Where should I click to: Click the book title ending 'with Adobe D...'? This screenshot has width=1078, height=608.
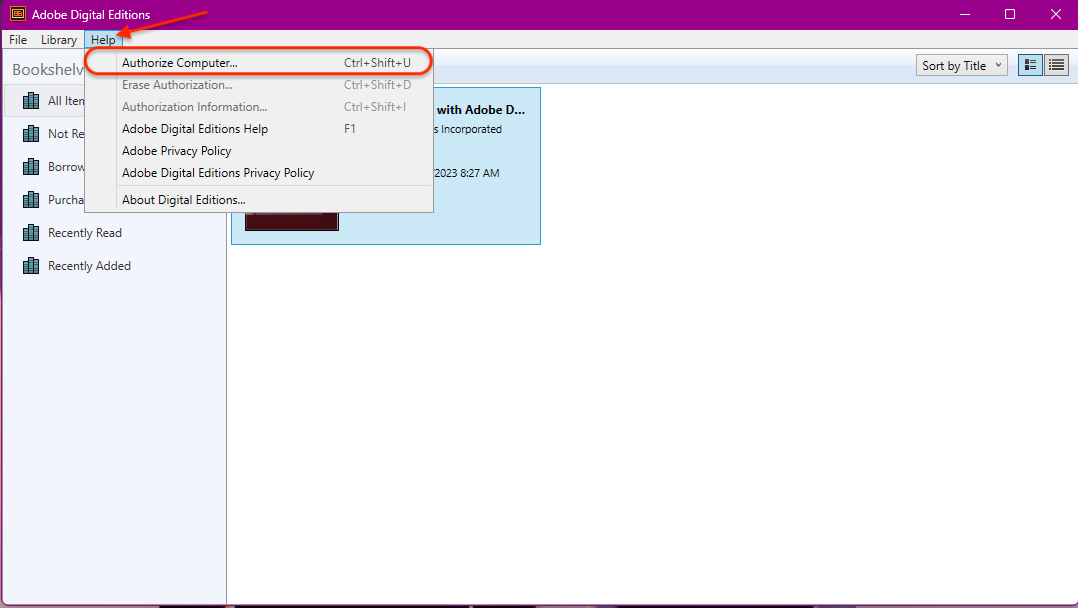(481, 109)
